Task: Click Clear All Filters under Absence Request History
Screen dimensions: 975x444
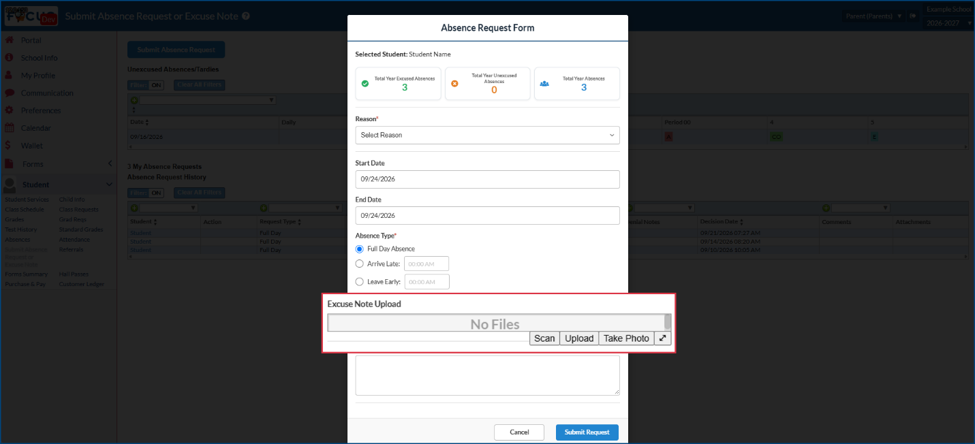Action: [x=200, y=193]
